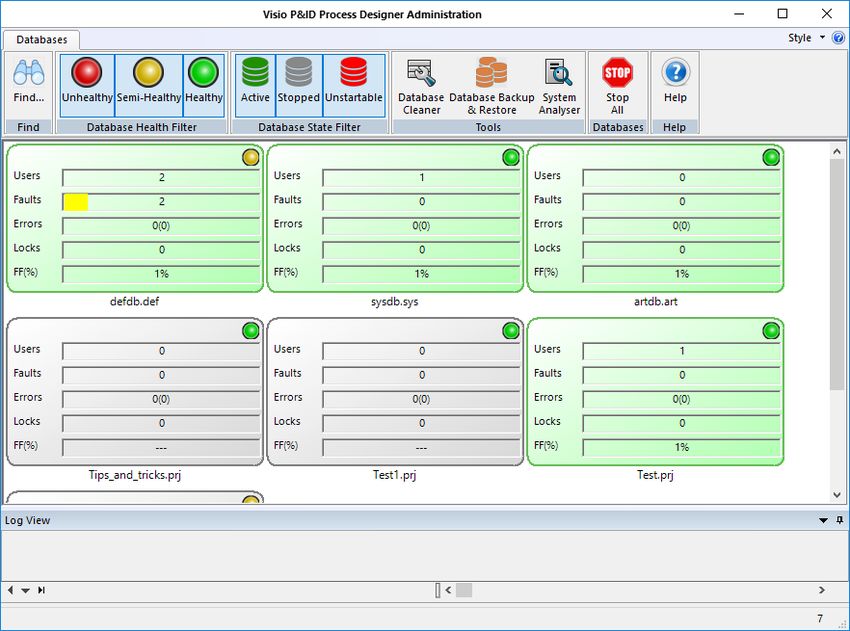Click the Users value in Test.prj
The width and height of the screenshot is (850, 631).
tap(681, 351)
